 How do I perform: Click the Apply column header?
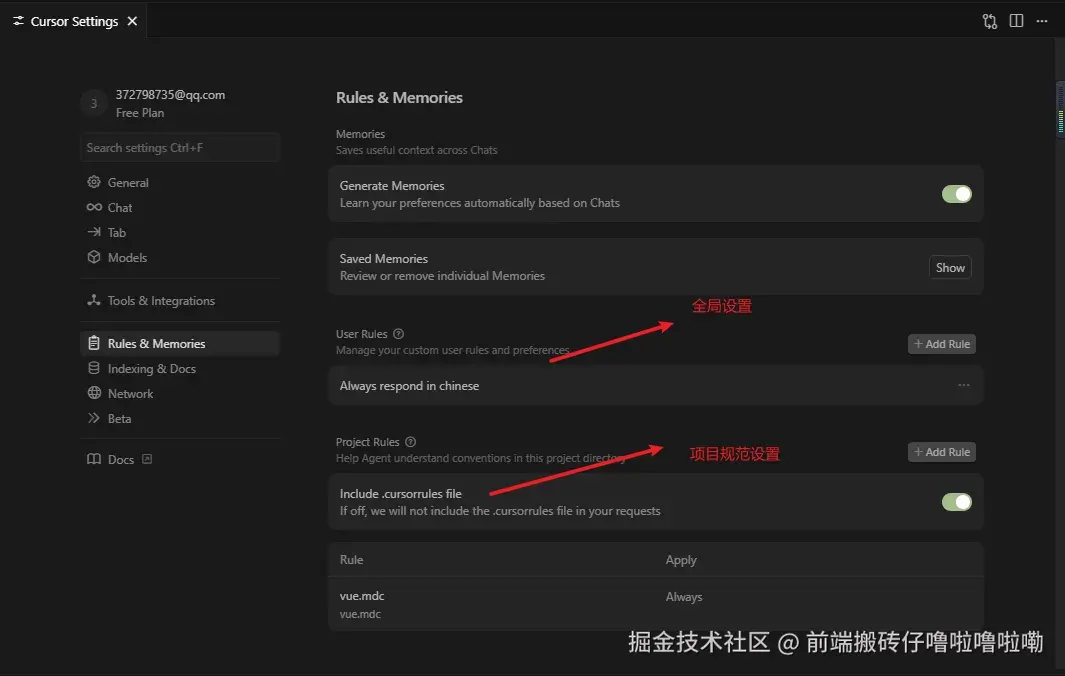point(681,560)
